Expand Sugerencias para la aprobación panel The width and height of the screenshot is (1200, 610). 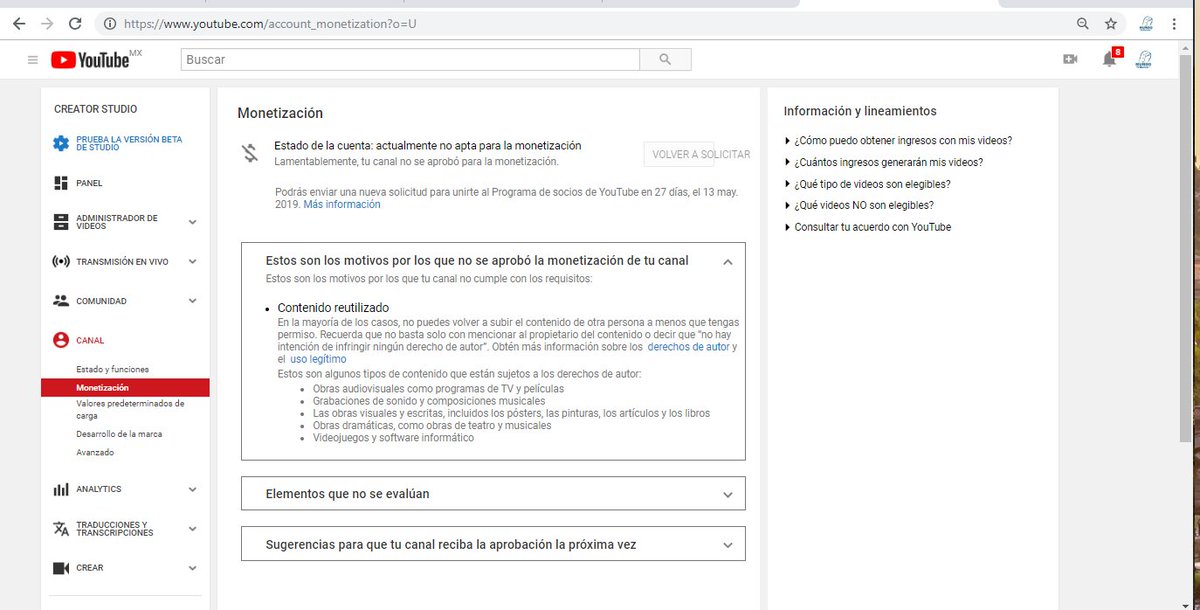click(493, 544)
